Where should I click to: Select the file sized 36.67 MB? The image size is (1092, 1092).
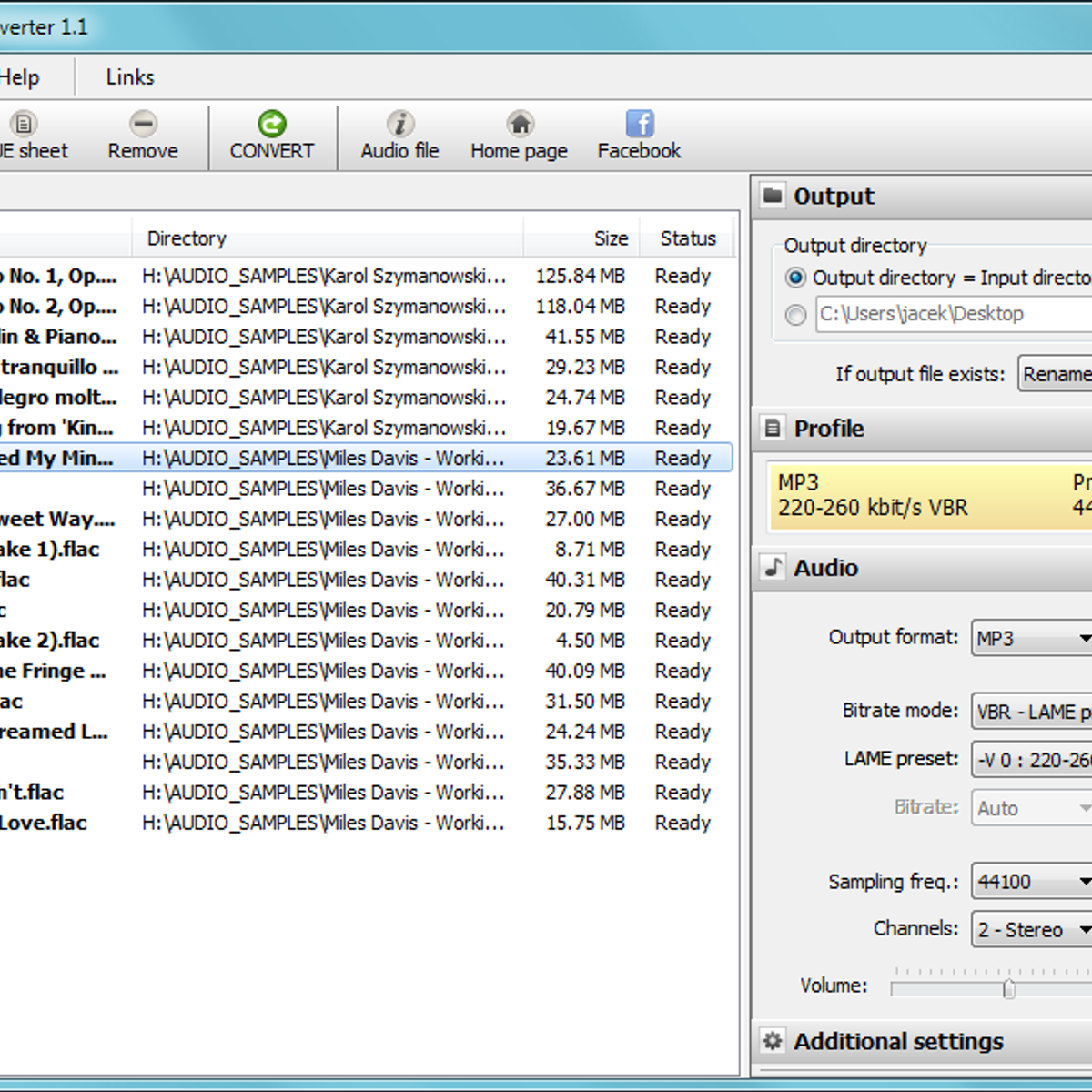[364, 489]
